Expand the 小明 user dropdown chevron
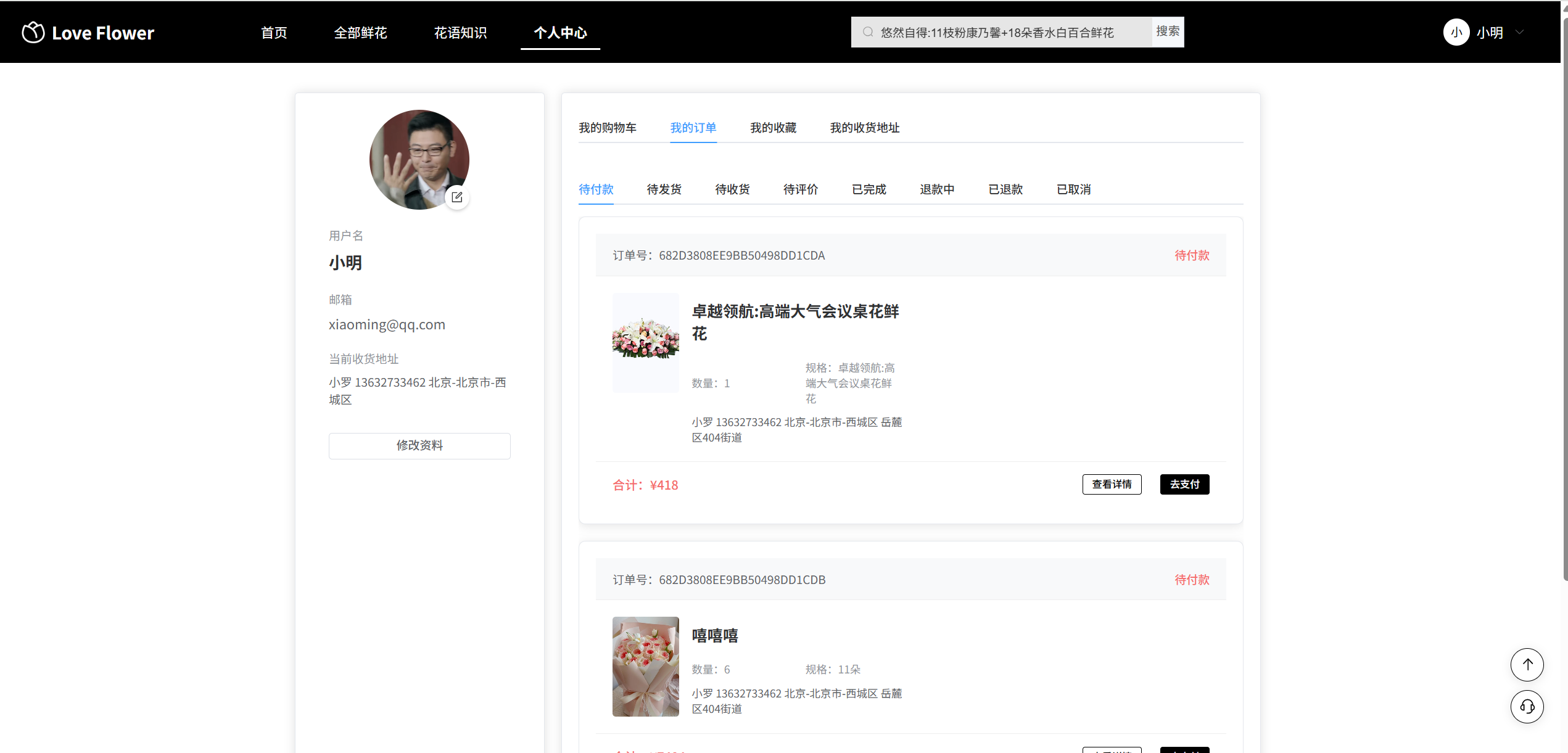 pos(1520,32)
